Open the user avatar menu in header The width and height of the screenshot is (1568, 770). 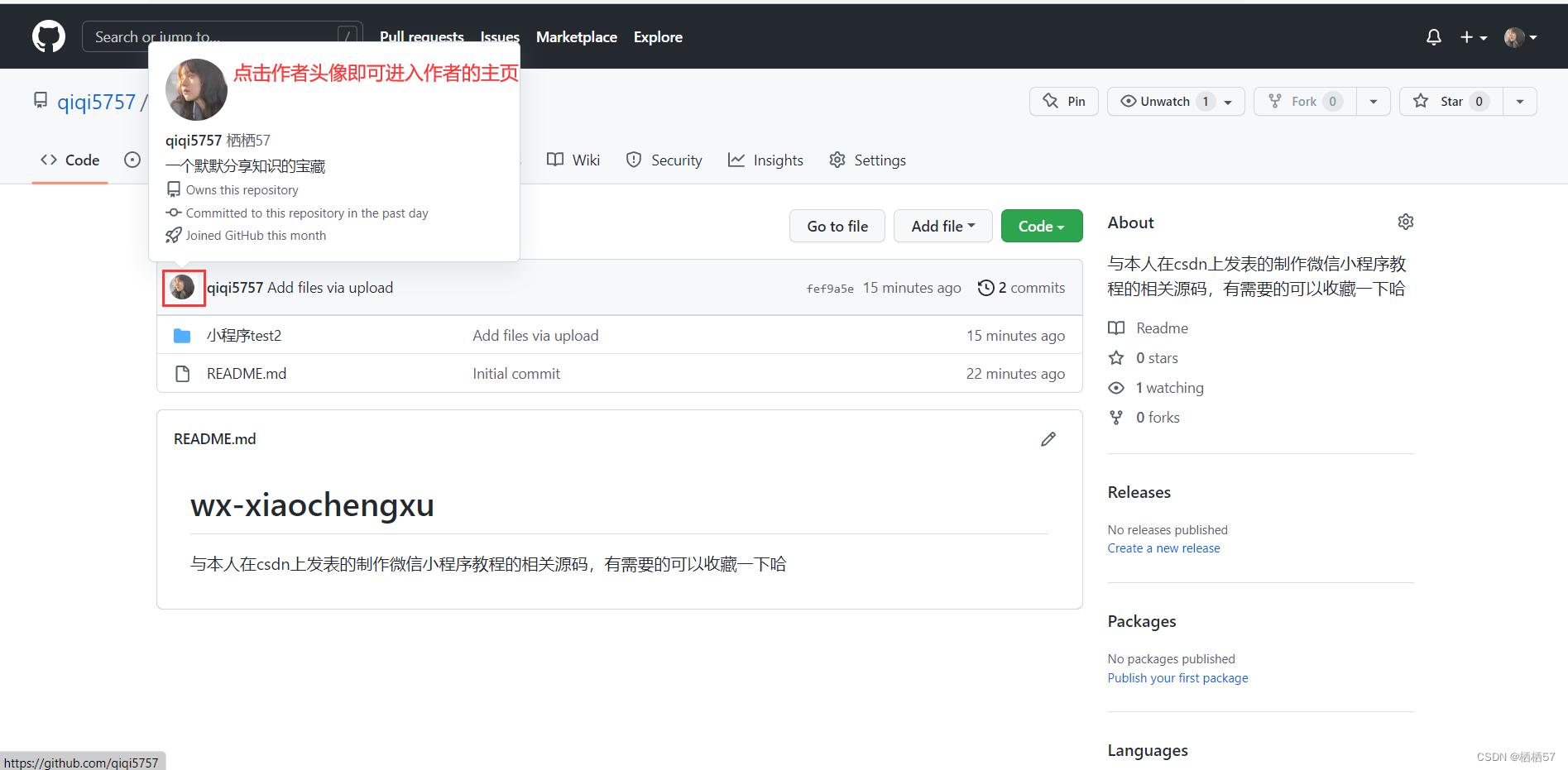(1520, 37)
